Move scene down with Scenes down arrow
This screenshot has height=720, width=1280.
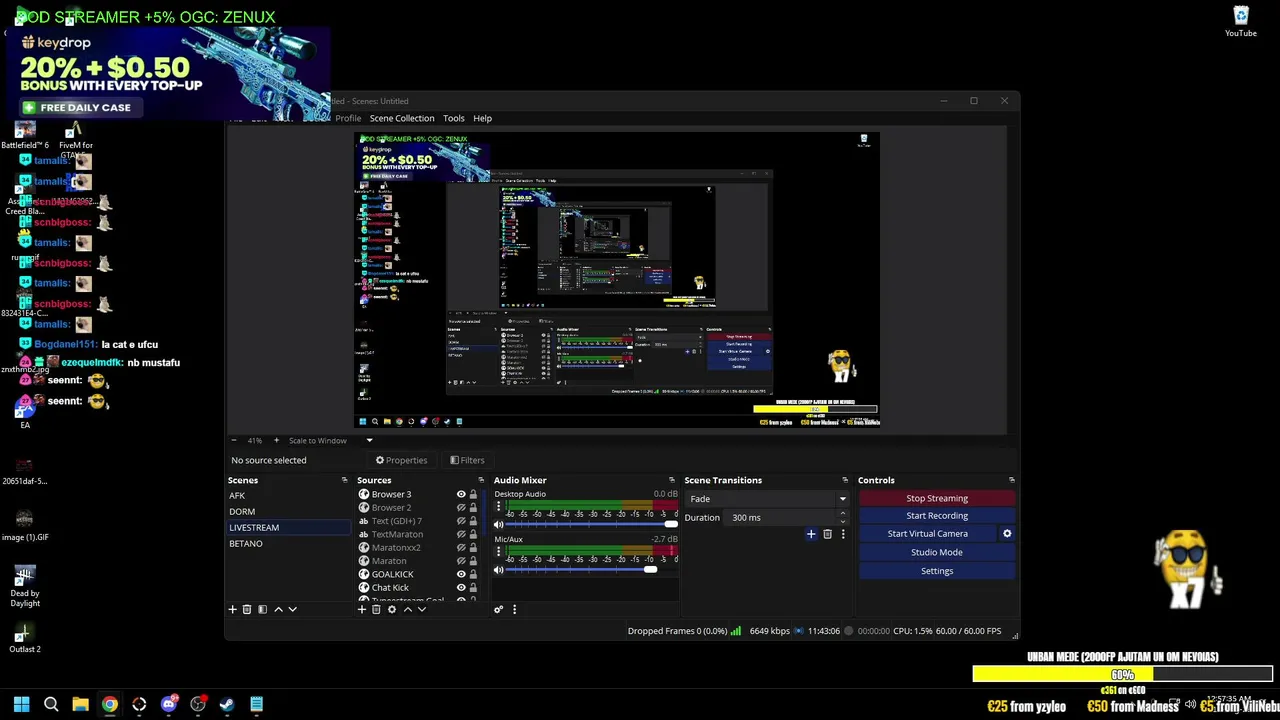coord(292,609)
